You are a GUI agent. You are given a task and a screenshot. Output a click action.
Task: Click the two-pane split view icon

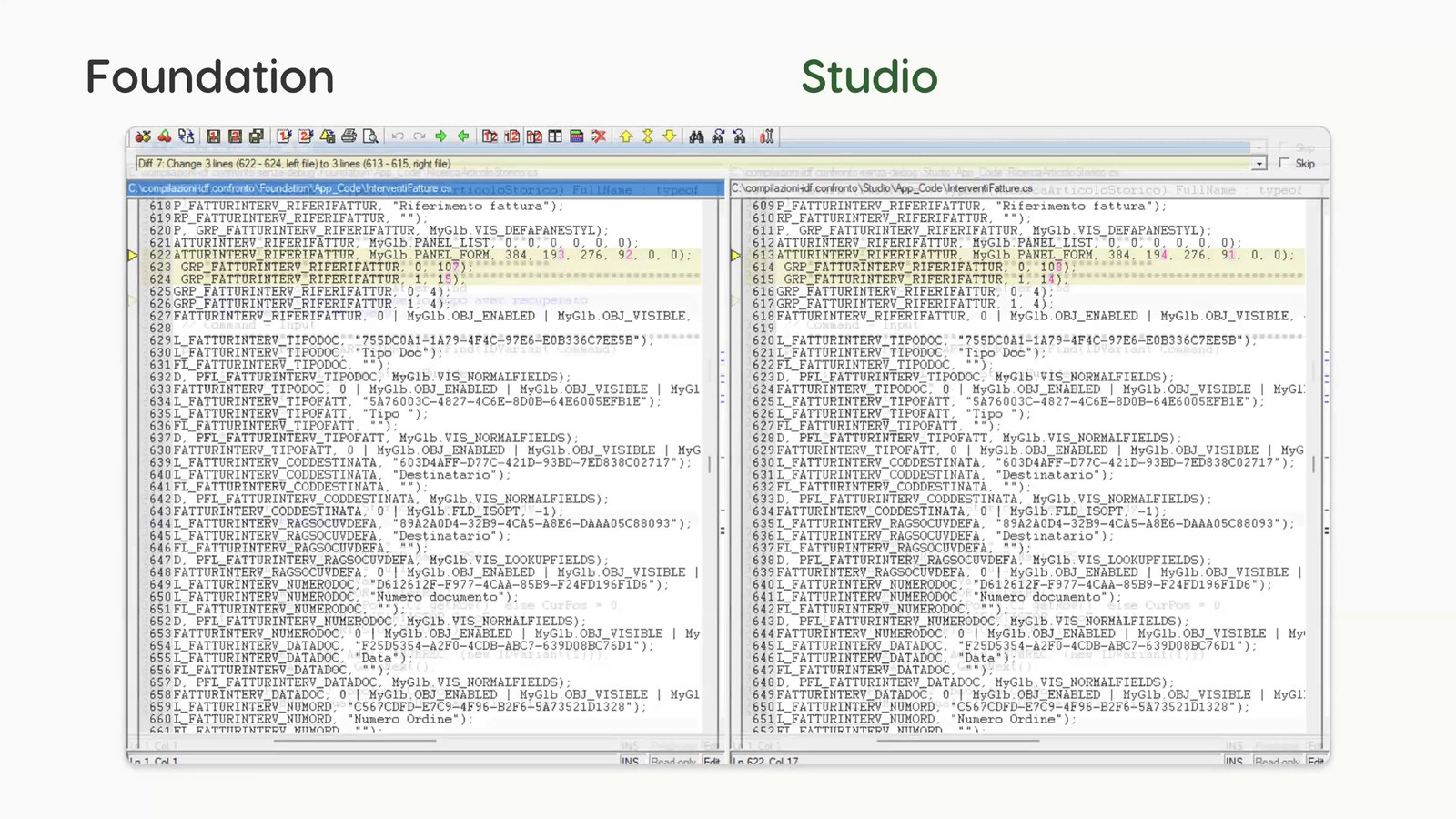pos(555,136)
